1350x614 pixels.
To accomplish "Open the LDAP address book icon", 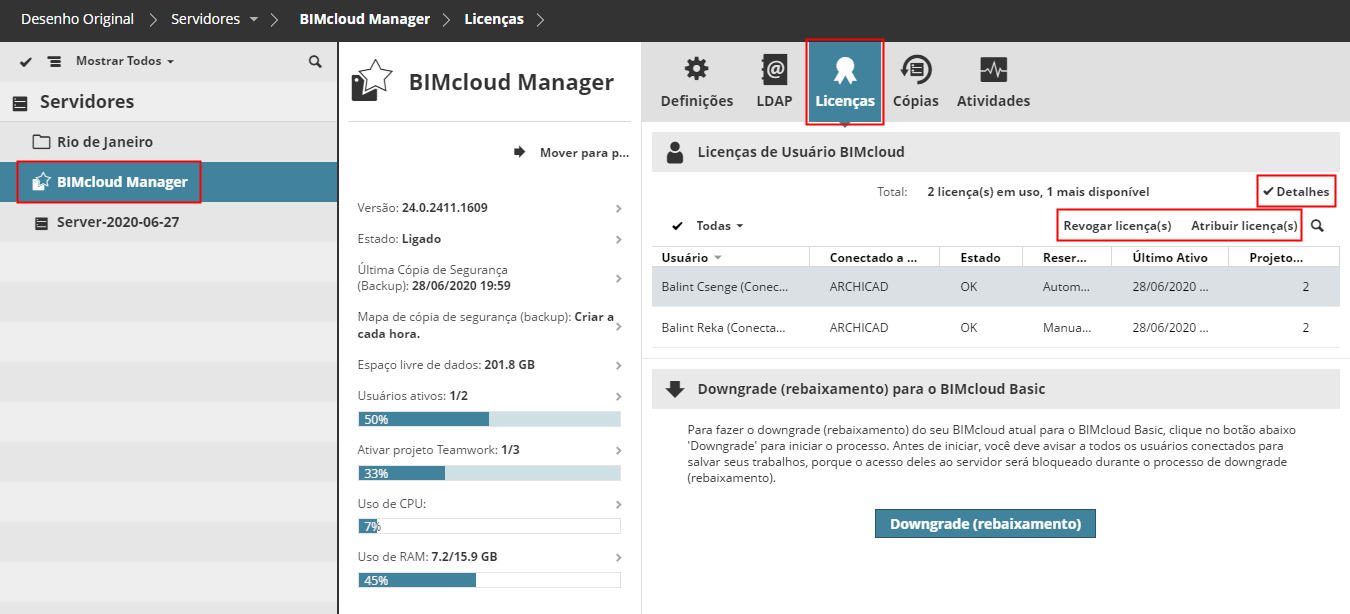I will [774, 70].
